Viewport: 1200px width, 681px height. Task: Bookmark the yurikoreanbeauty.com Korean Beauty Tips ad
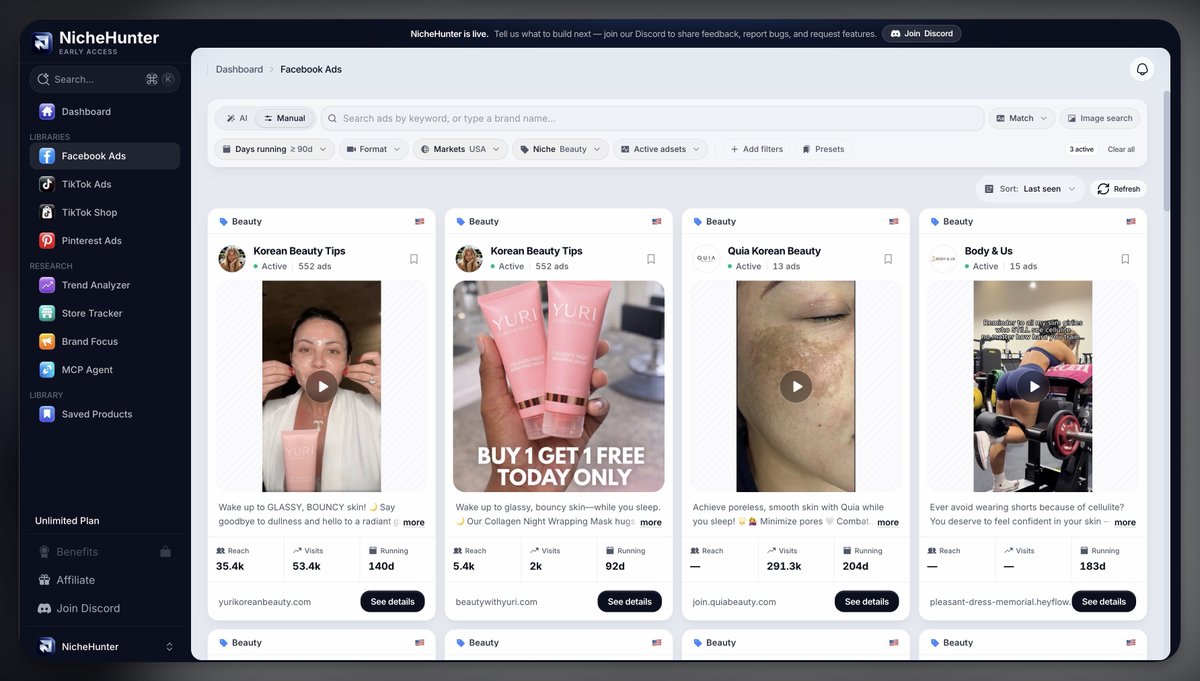(x=414, y=259)
